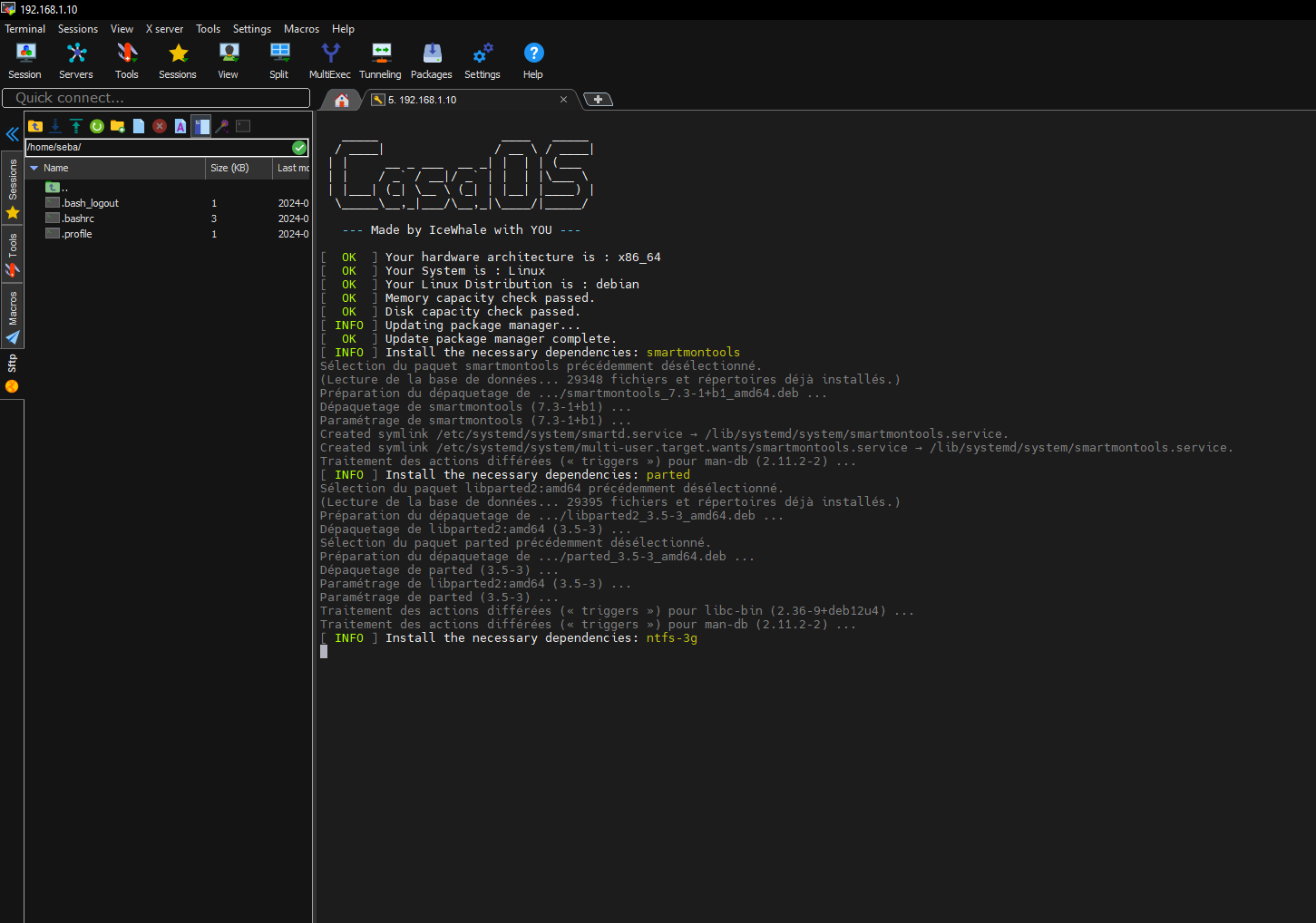Open the Tunneling toolbar icon
This screenshot has height=923, width=1316.
[x=381, y=61]
